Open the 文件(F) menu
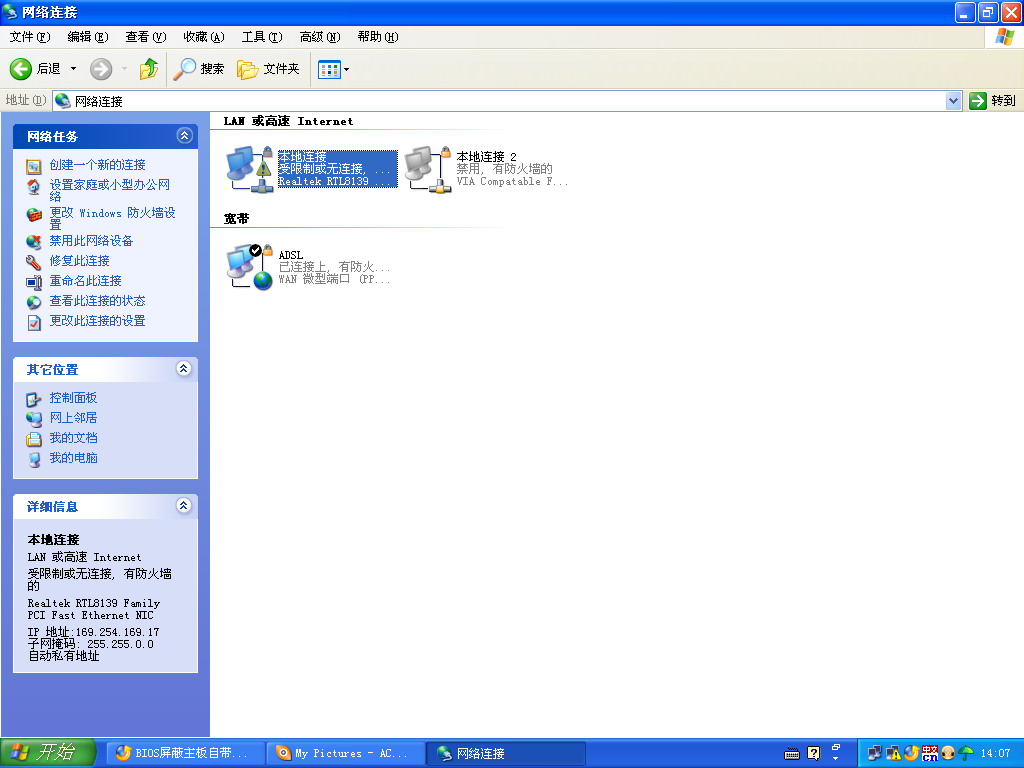The width and height of the screenshot is (1024, 768). click(29, 37)
